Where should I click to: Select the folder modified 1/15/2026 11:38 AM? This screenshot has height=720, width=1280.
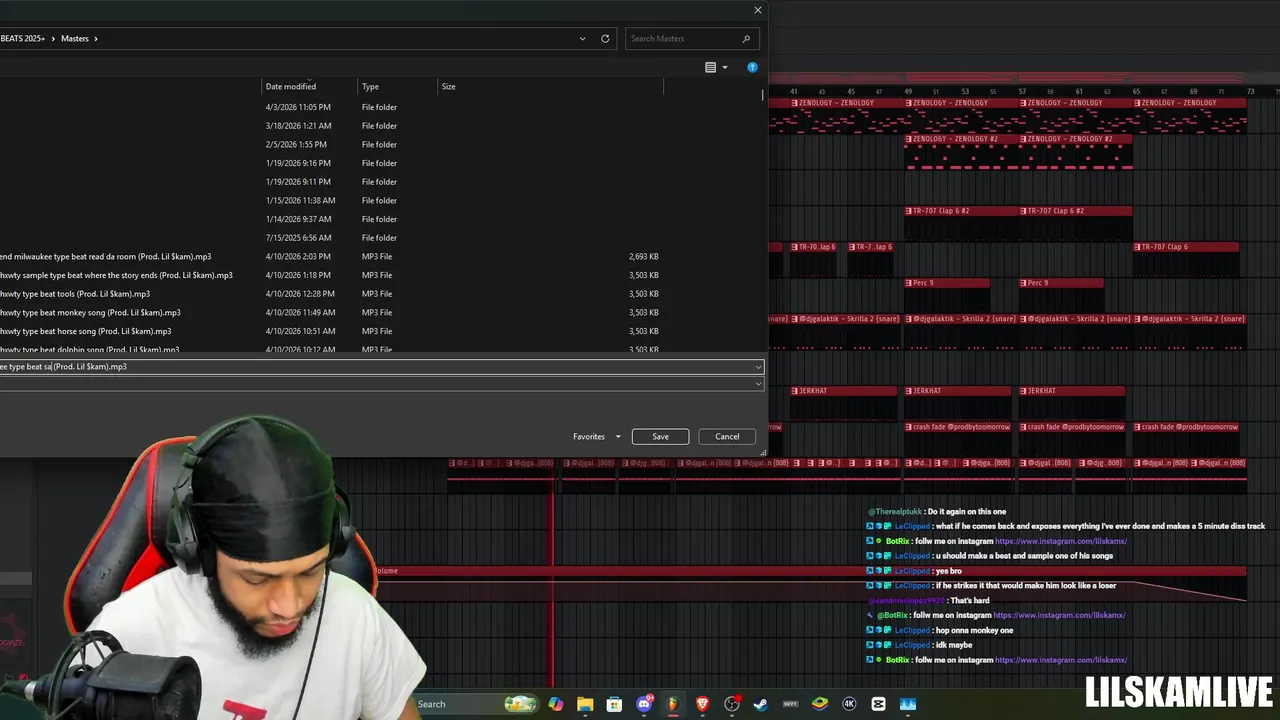click(x=331, y=200)
